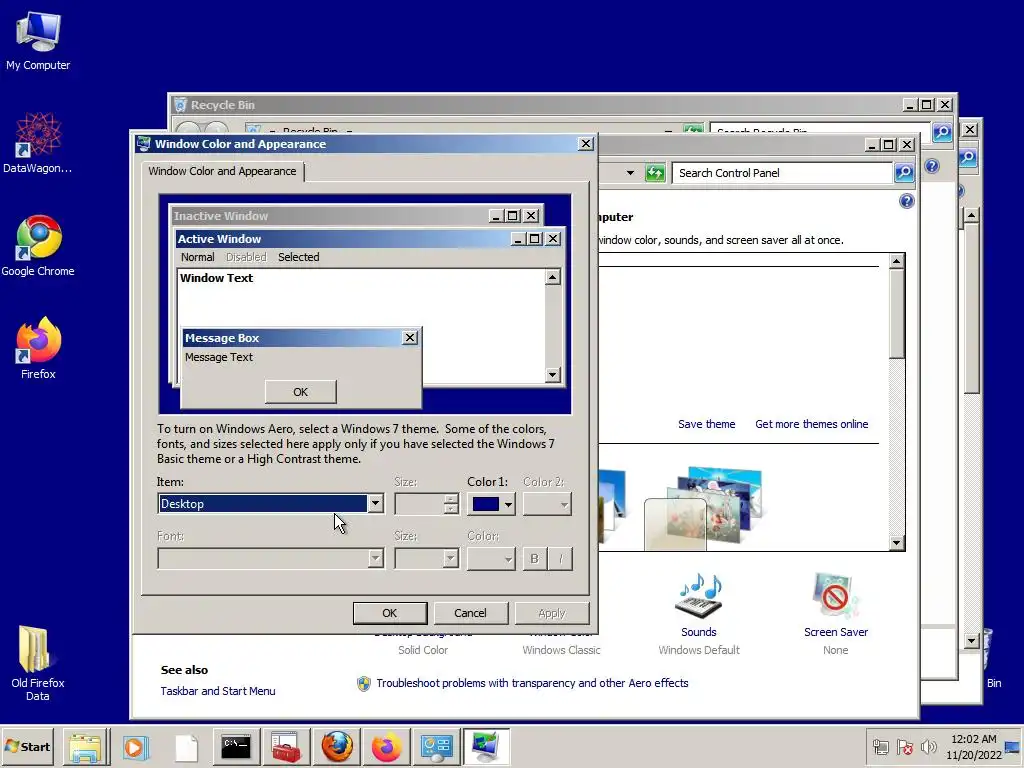The height and width of the screenshot is (768, 1024).
Task: Toggle the Bold font button
Action: 534,558
